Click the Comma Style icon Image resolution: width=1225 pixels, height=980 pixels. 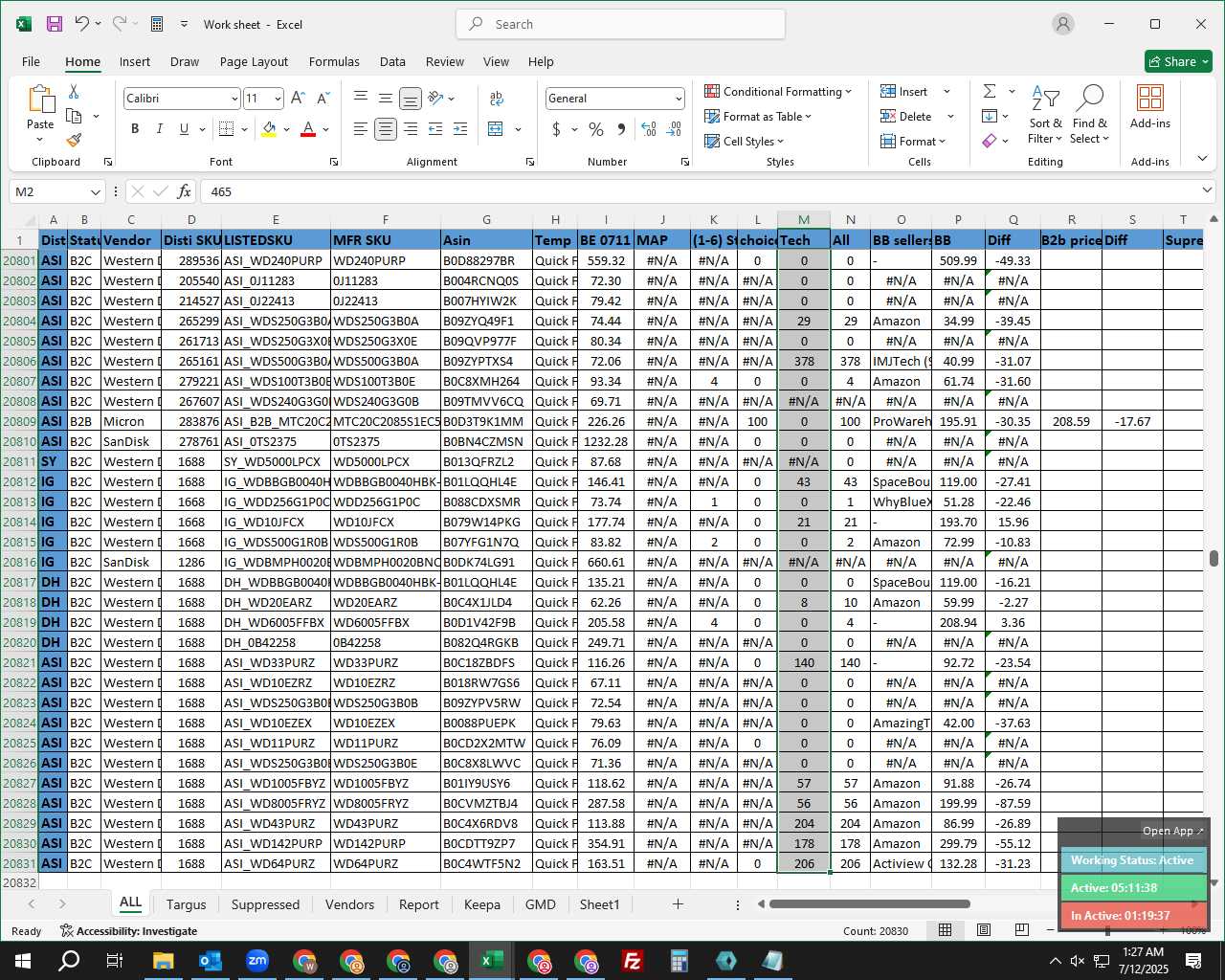[621, 128]
